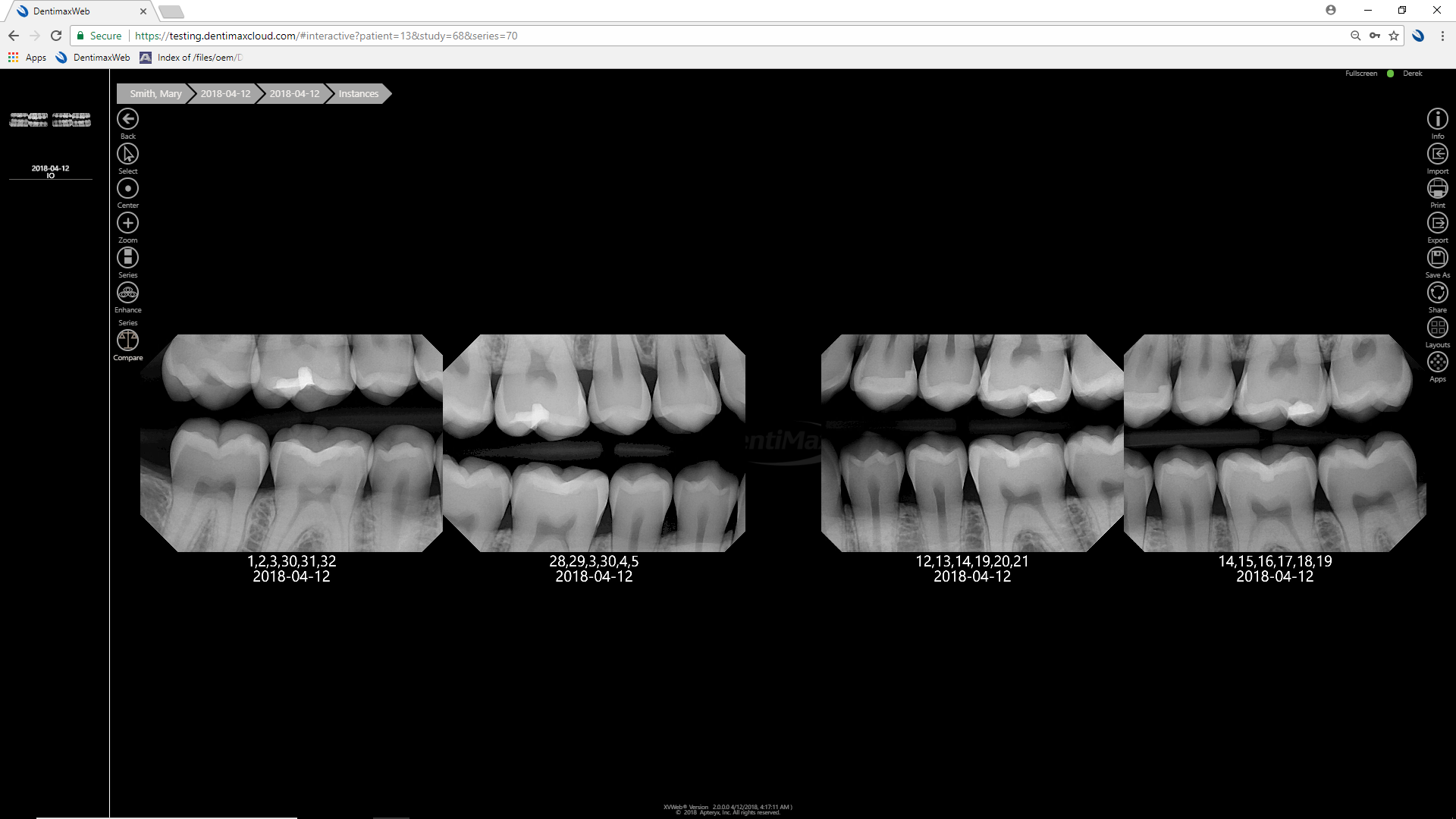Click the Export icon
The image size is (1456, 819).
(x=1437, y=223)
